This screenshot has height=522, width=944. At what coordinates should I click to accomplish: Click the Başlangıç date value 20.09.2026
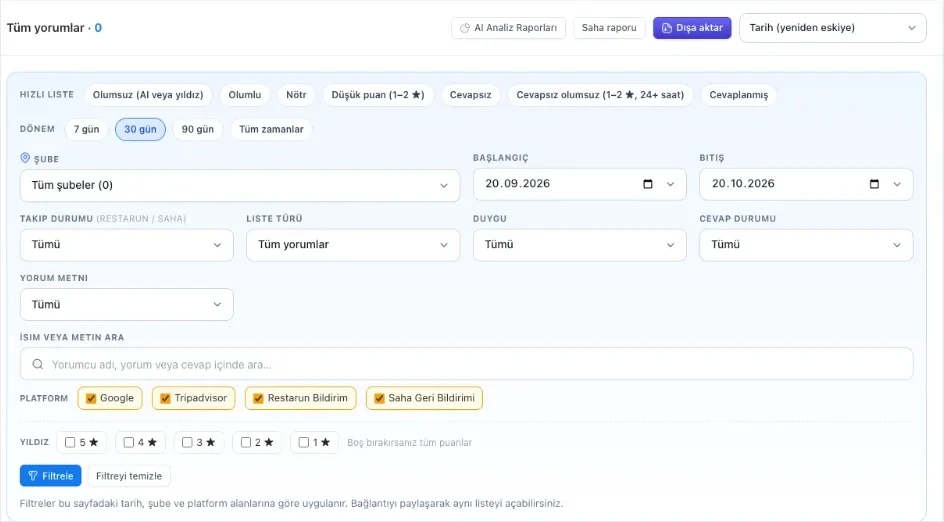coord(518,184)
